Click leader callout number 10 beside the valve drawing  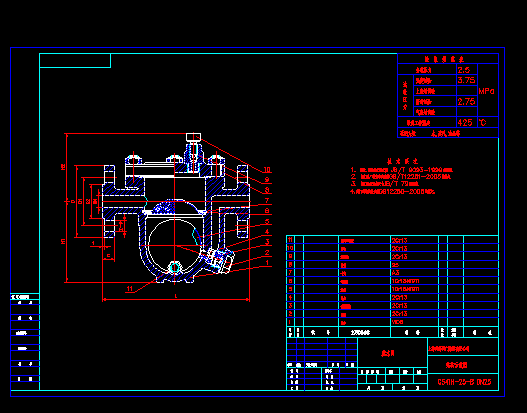267,170
